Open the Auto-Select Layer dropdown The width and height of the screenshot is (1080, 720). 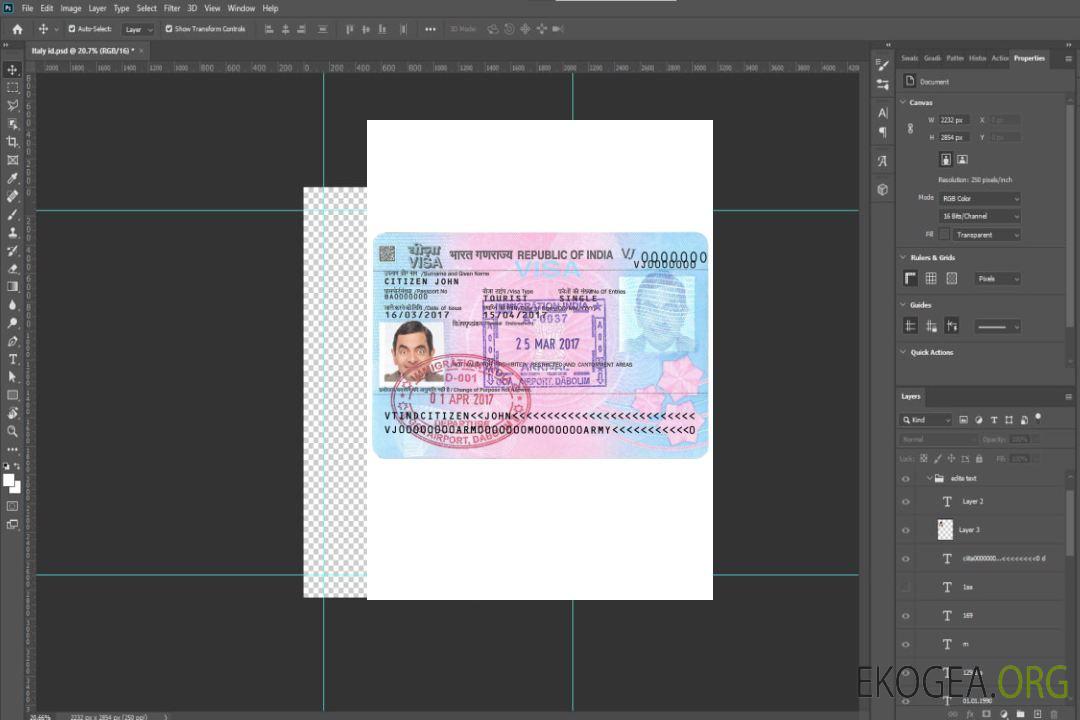pyautogui.click(x=138, y=29)
